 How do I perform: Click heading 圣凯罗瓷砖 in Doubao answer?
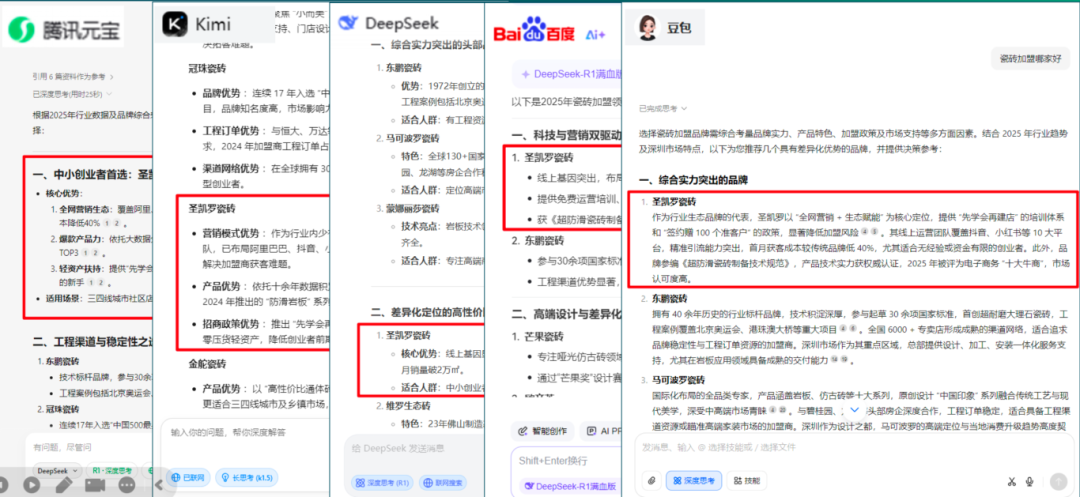pyautogui.click(x=674, y=202)
